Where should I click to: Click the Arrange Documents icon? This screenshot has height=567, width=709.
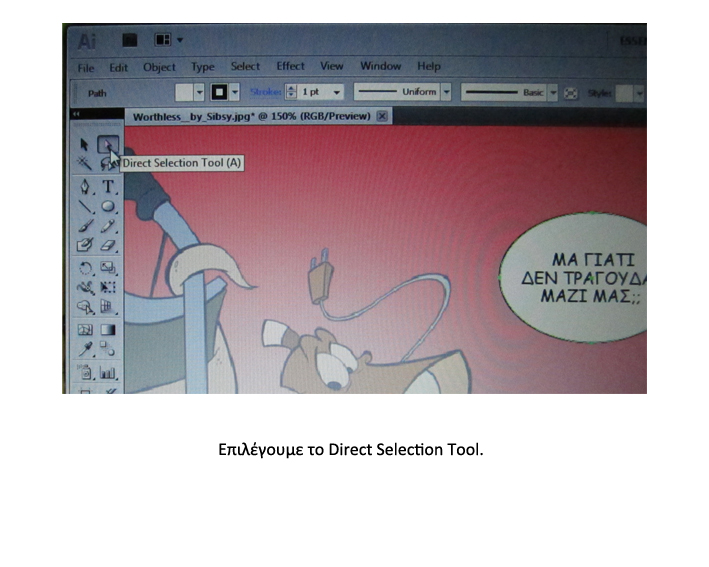coord(163,40)
